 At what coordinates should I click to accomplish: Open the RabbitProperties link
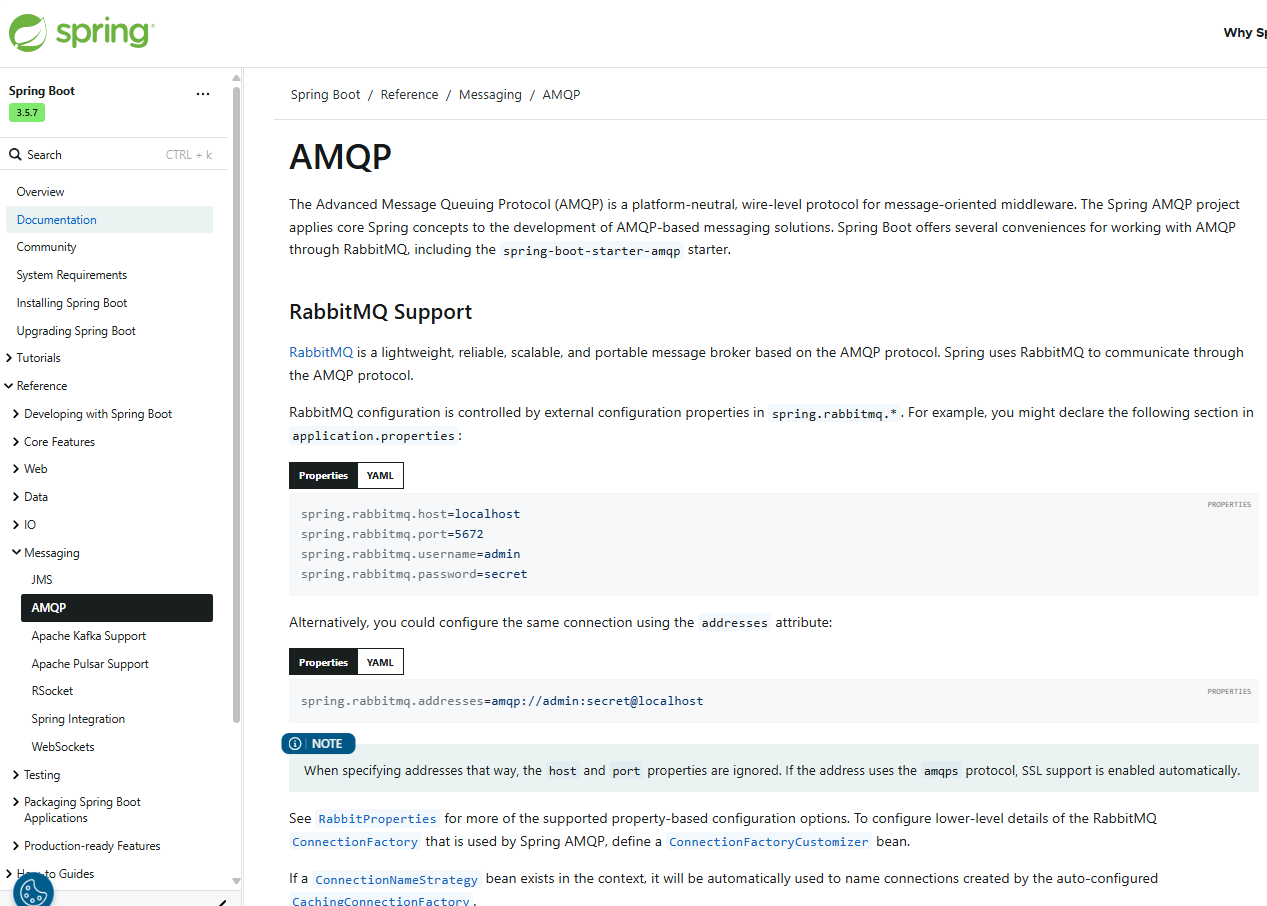[x=377, y=819]
